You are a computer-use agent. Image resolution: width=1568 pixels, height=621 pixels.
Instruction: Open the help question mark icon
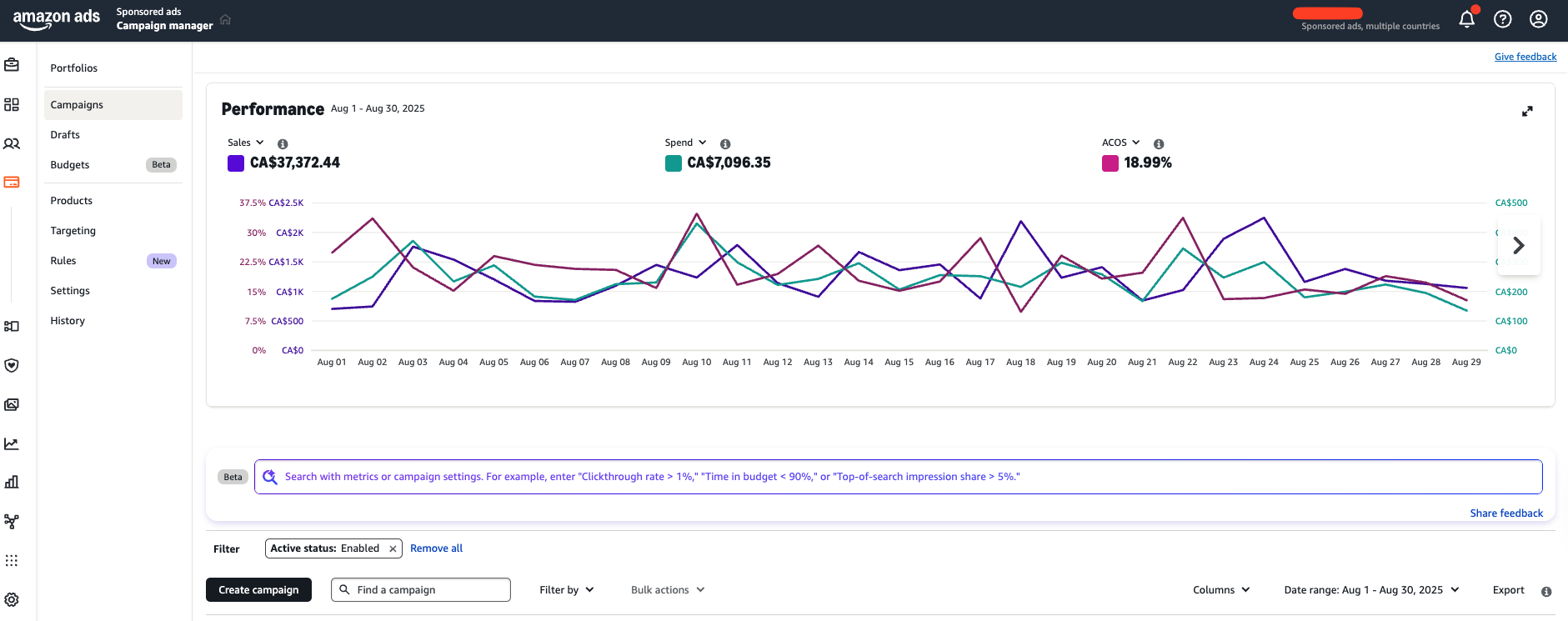point(1502,19)
